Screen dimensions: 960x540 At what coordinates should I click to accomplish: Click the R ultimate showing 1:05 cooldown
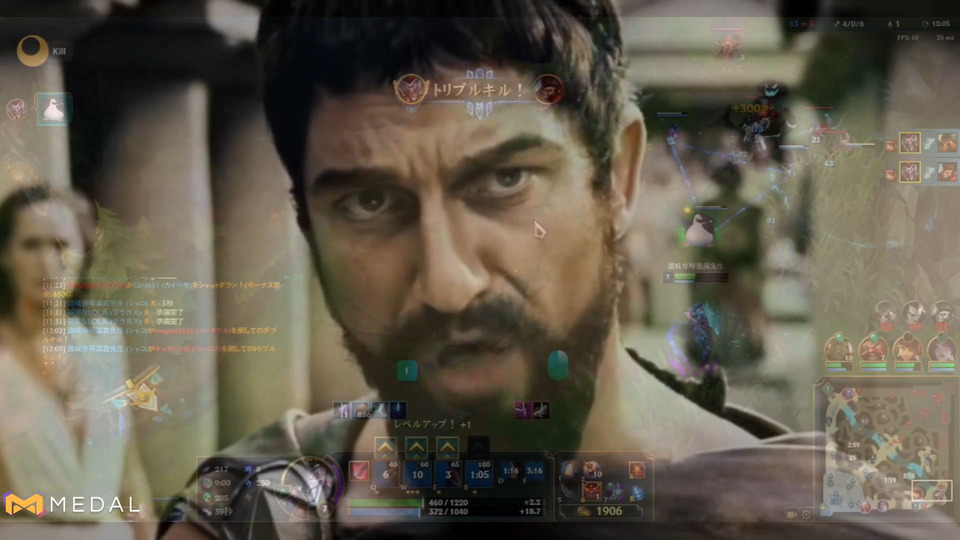coord(479,474)
